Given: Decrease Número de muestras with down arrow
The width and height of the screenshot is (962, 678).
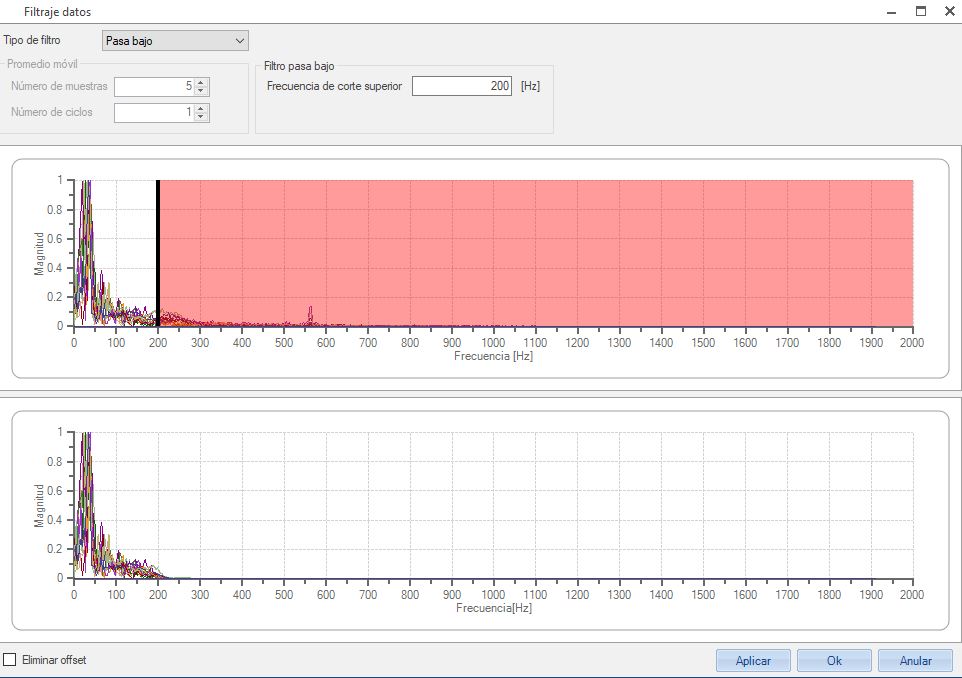Looking at the screenshot, I should point(201,91).
